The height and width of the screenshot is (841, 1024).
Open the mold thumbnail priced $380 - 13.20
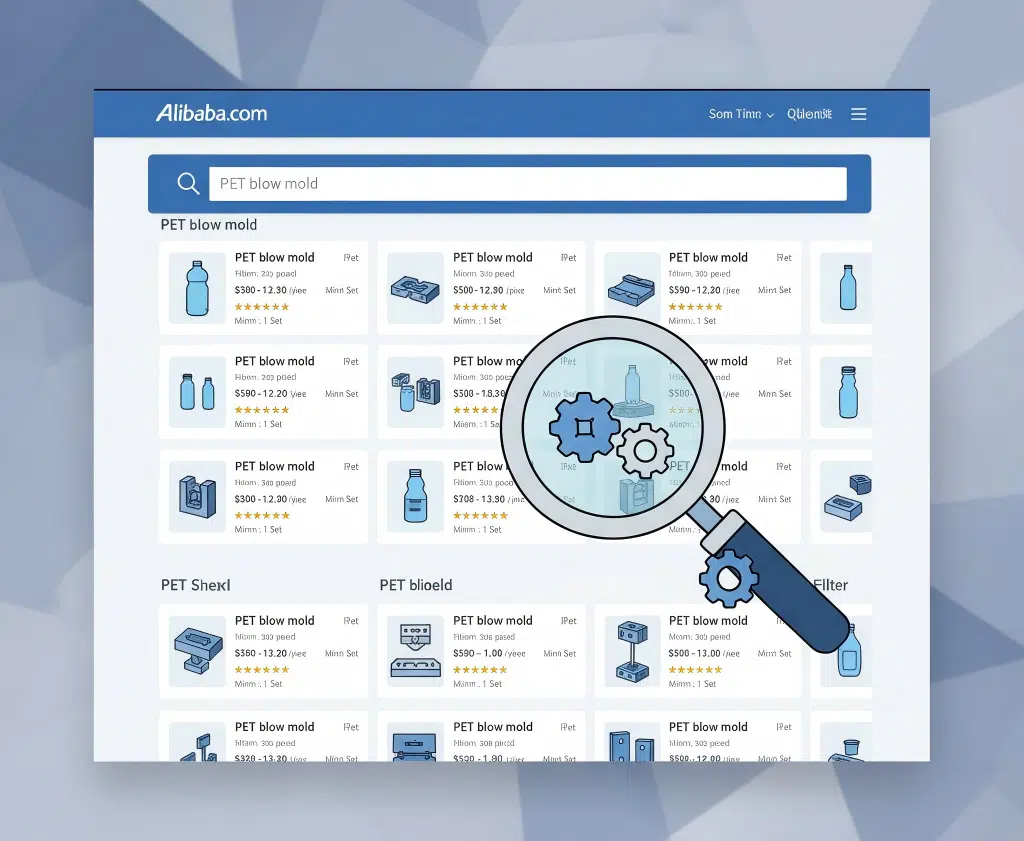click(x=197, y=650)
